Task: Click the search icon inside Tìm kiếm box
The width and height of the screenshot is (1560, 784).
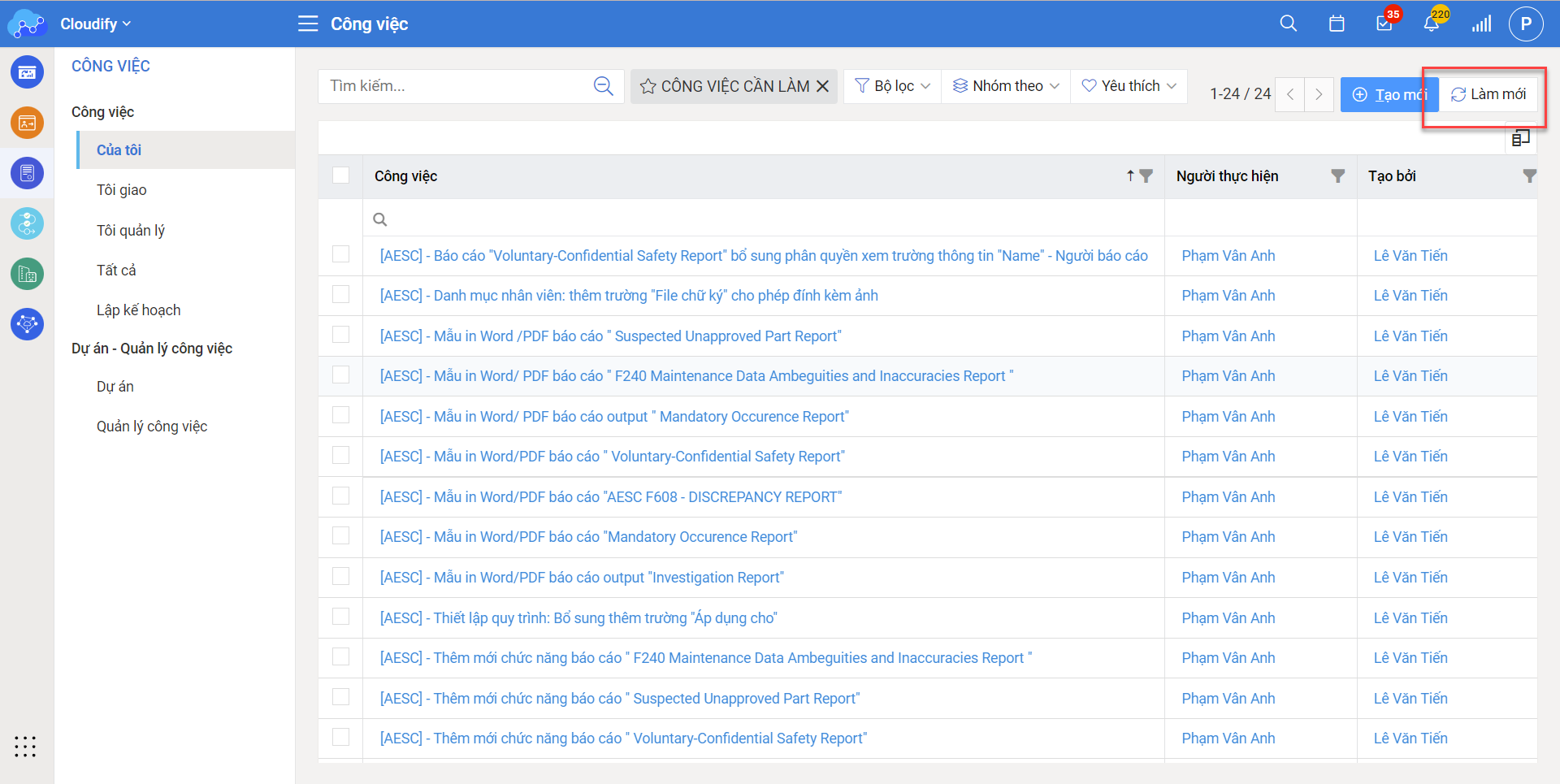Action: [603, 86]
